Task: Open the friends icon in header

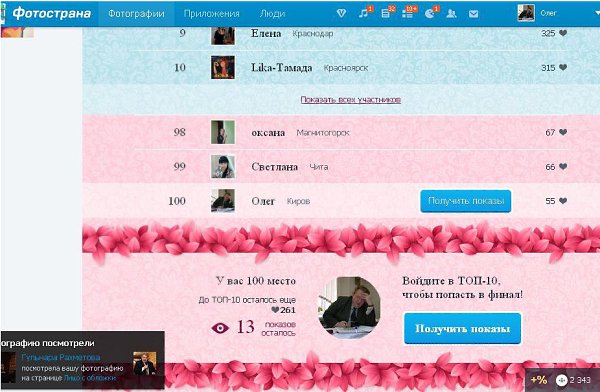Action: [452, 14]
